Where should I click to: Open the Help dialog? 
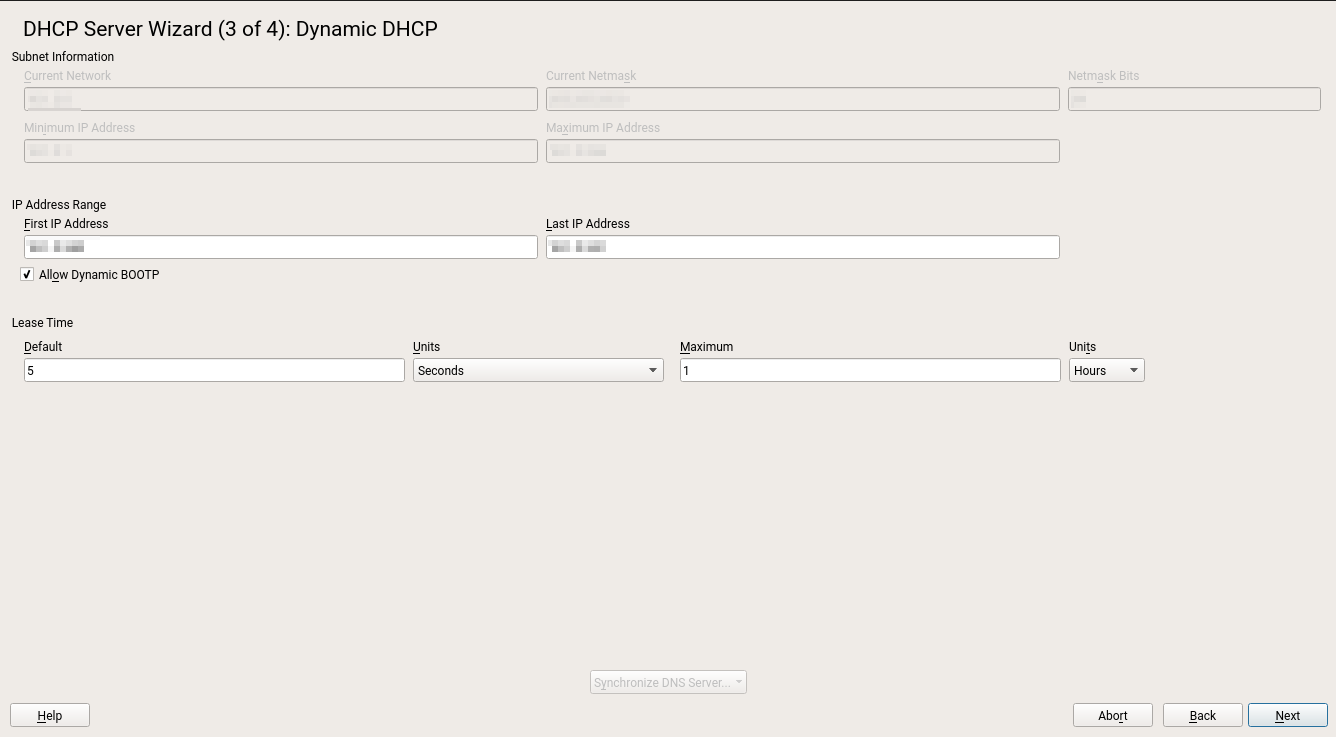(49, 715)
